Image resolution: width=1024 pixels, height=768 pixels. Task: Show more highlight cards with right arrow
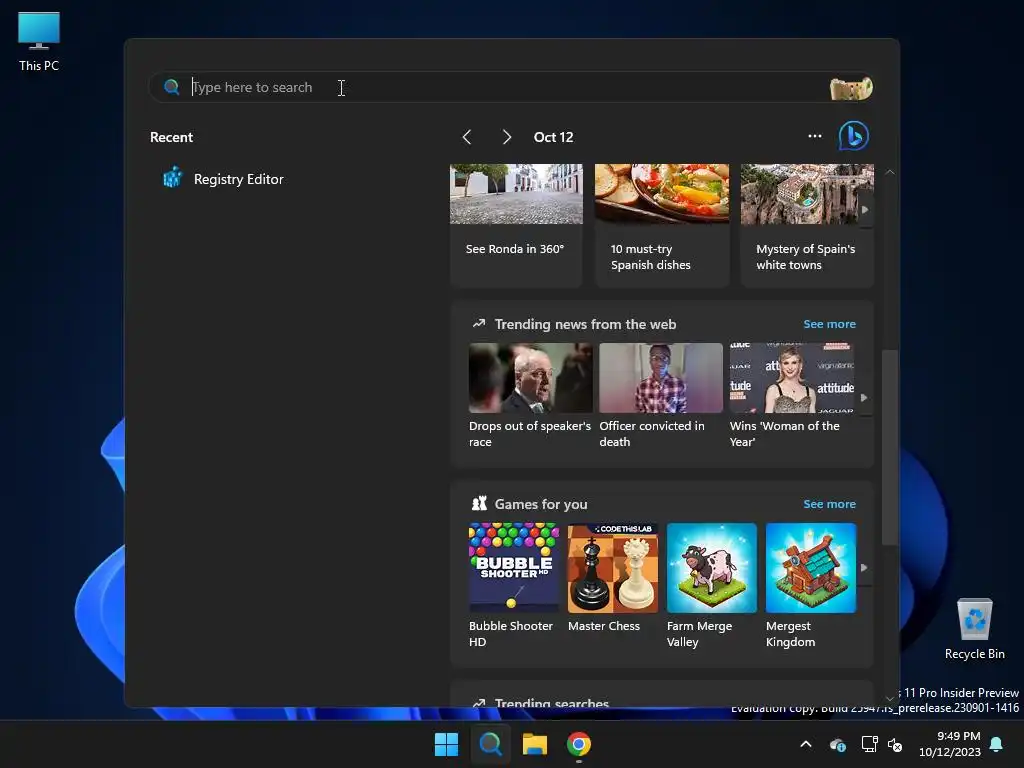click(865, 210)
